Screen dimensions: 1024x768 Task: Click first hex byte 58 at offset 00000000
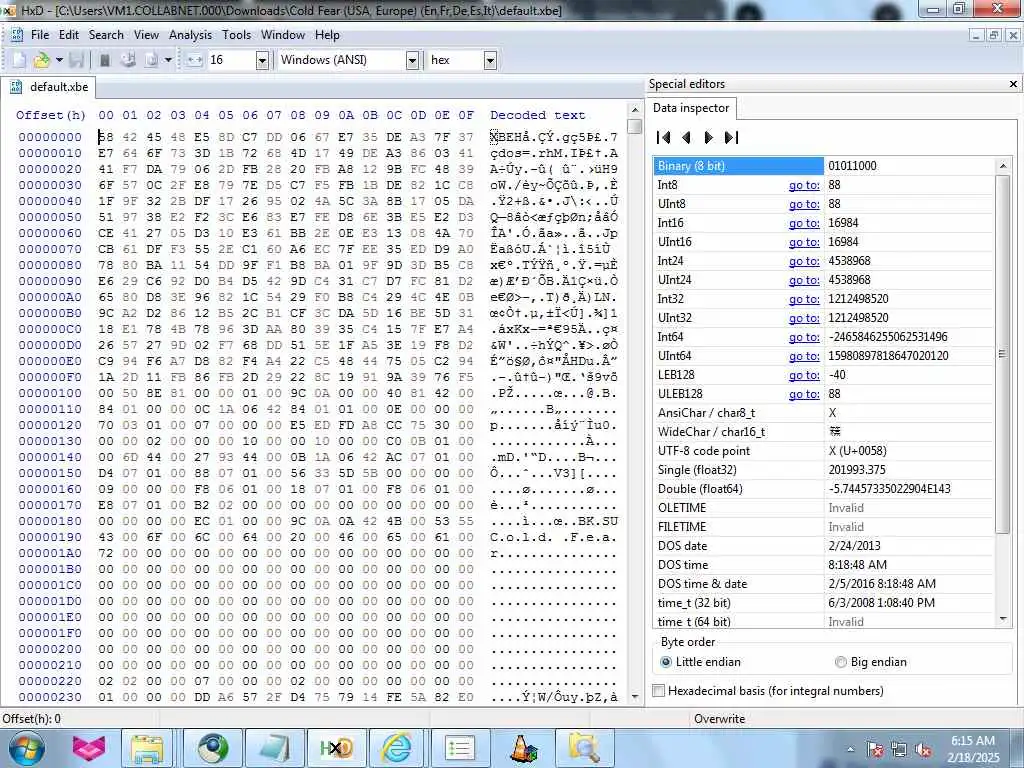105,137
